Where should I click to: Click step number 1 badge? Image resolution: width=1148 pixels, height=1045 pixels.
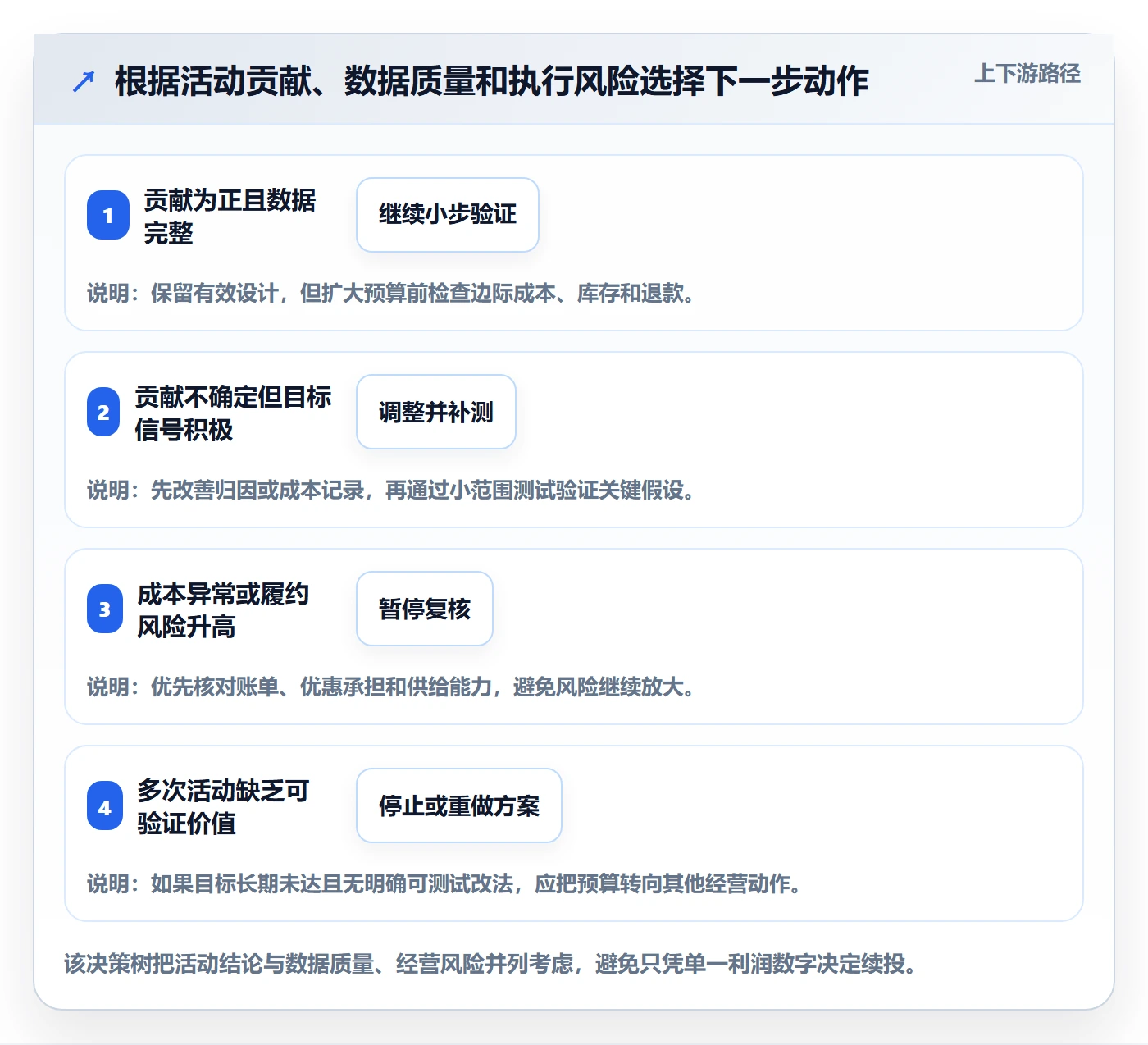click(x=108, y=215)
